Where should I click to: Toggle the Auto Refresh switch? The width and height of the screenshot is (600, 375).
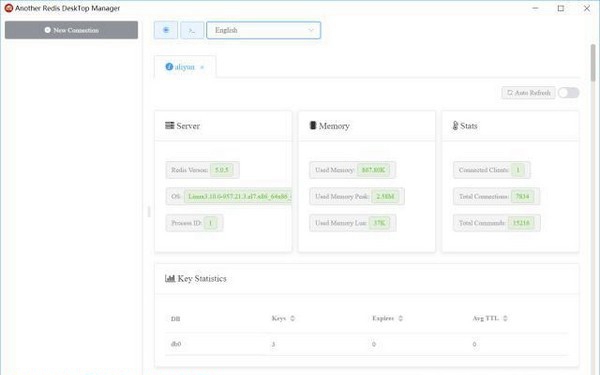(x=568, y=93)
